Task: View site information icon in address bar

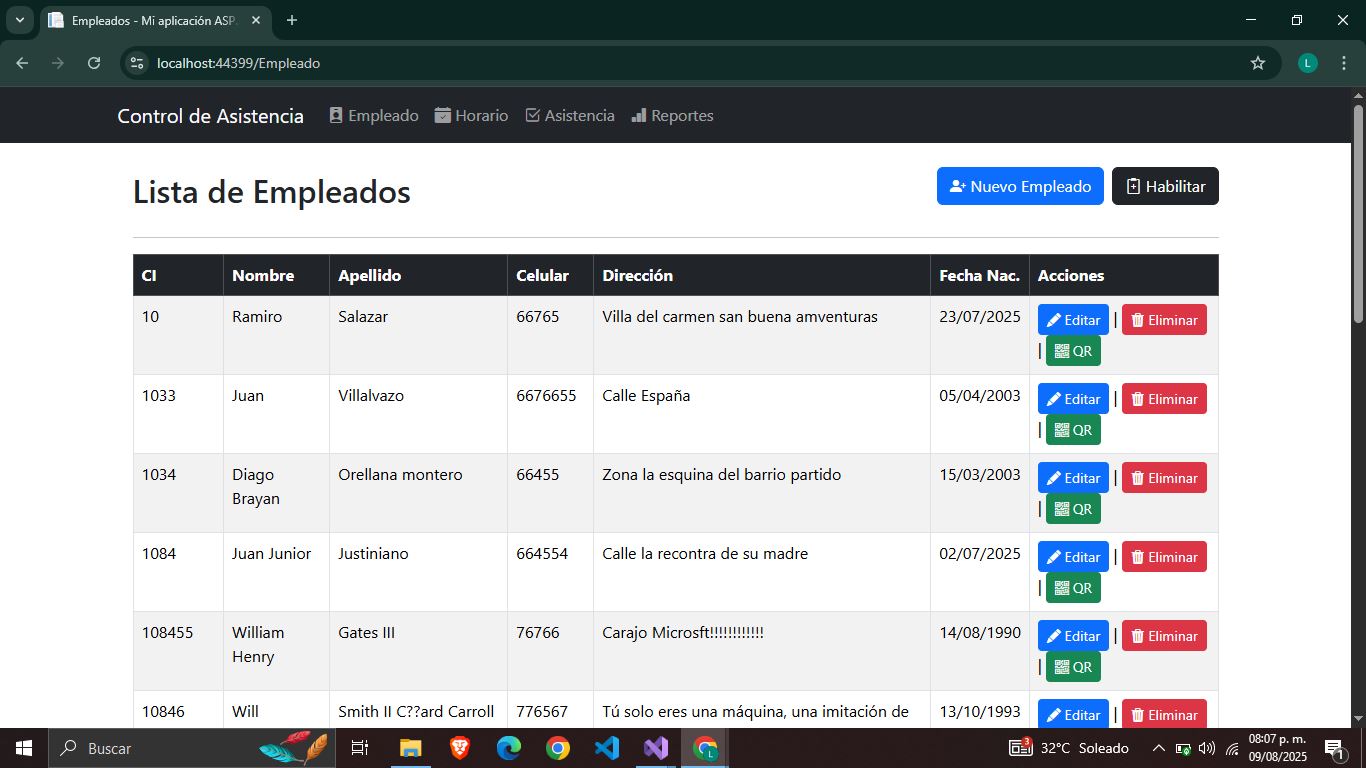Action: pos(138,63)
